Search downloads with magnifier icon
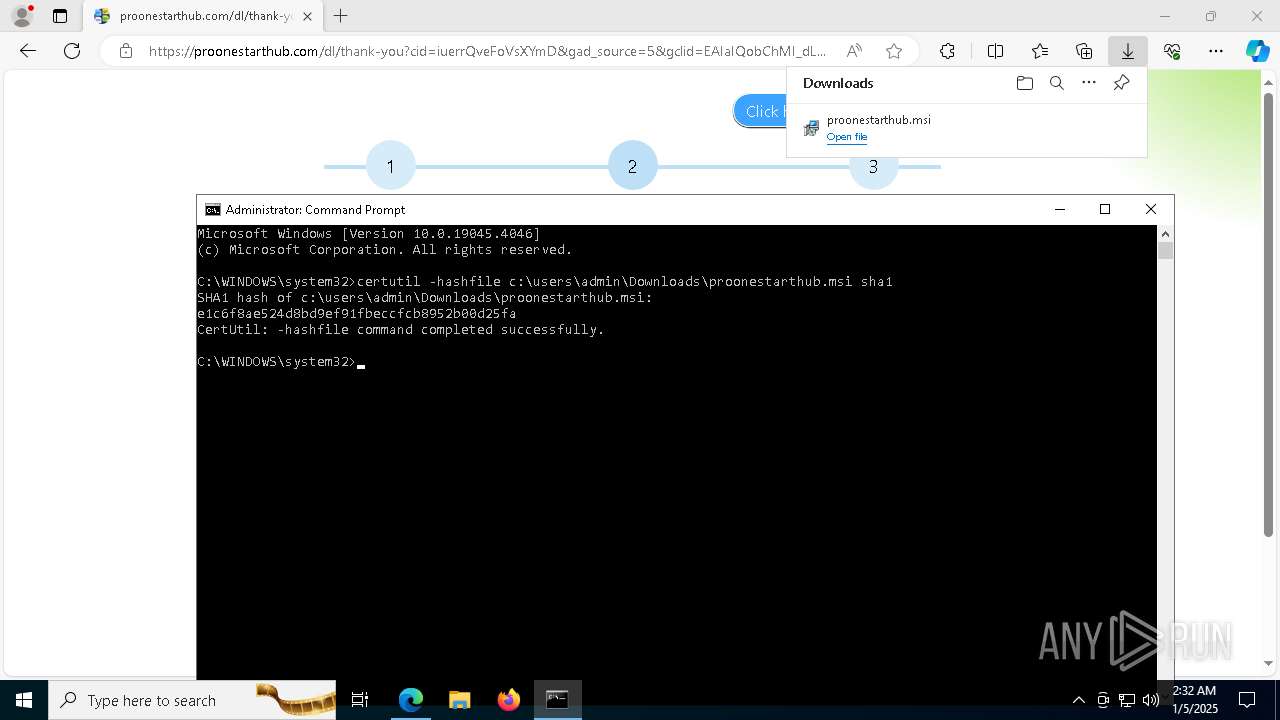 tap(1056, 83)
